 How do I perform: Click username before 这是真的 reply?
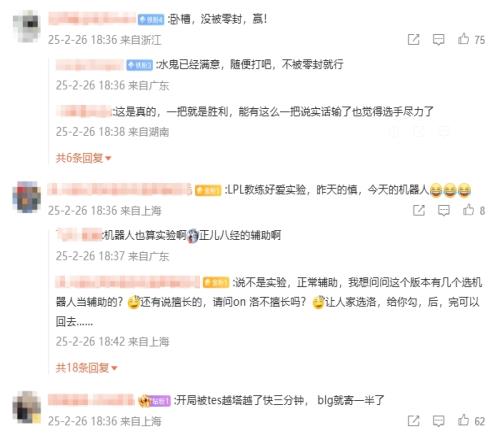84,111
